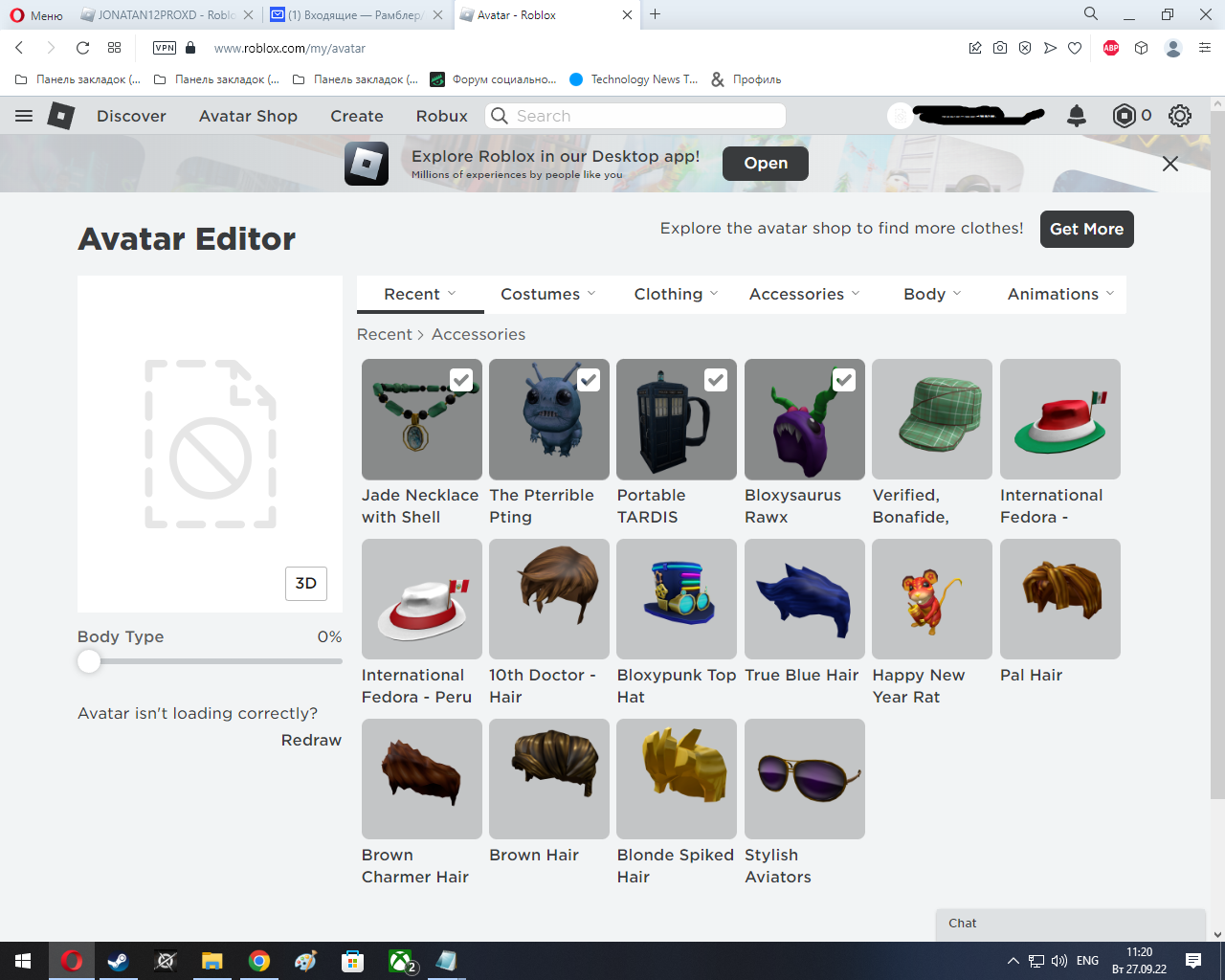
Task: Click Open for the Desktop app
Action: (x=766, y=163)
